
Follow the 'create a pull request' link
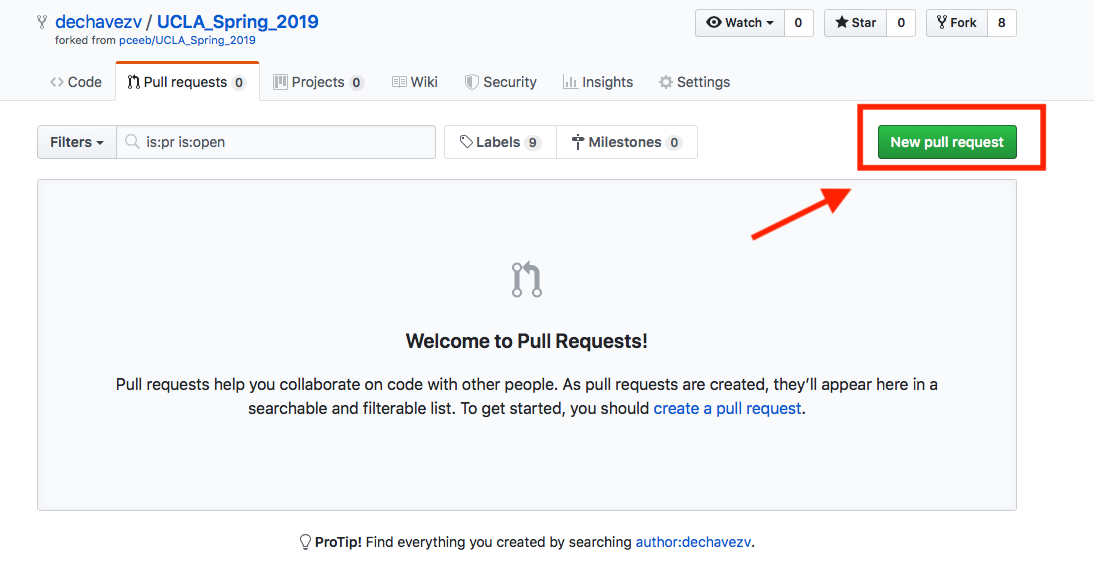[x=727, y=408]
